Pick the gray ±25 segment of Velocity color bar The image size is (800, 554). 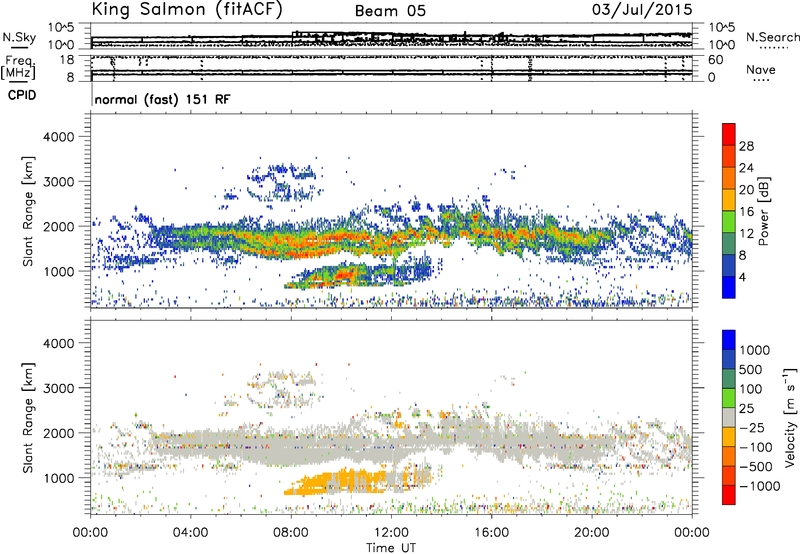(x=729, y=417)
